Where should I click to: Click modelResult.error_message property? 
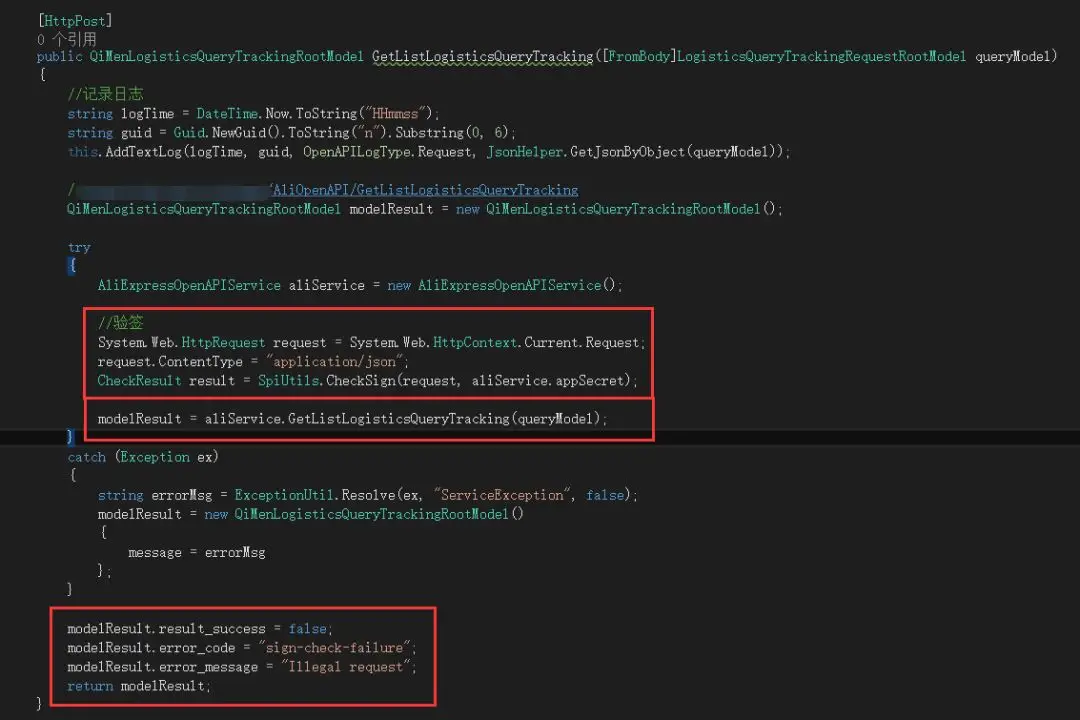pyautogui.click(x=163, y=667)
